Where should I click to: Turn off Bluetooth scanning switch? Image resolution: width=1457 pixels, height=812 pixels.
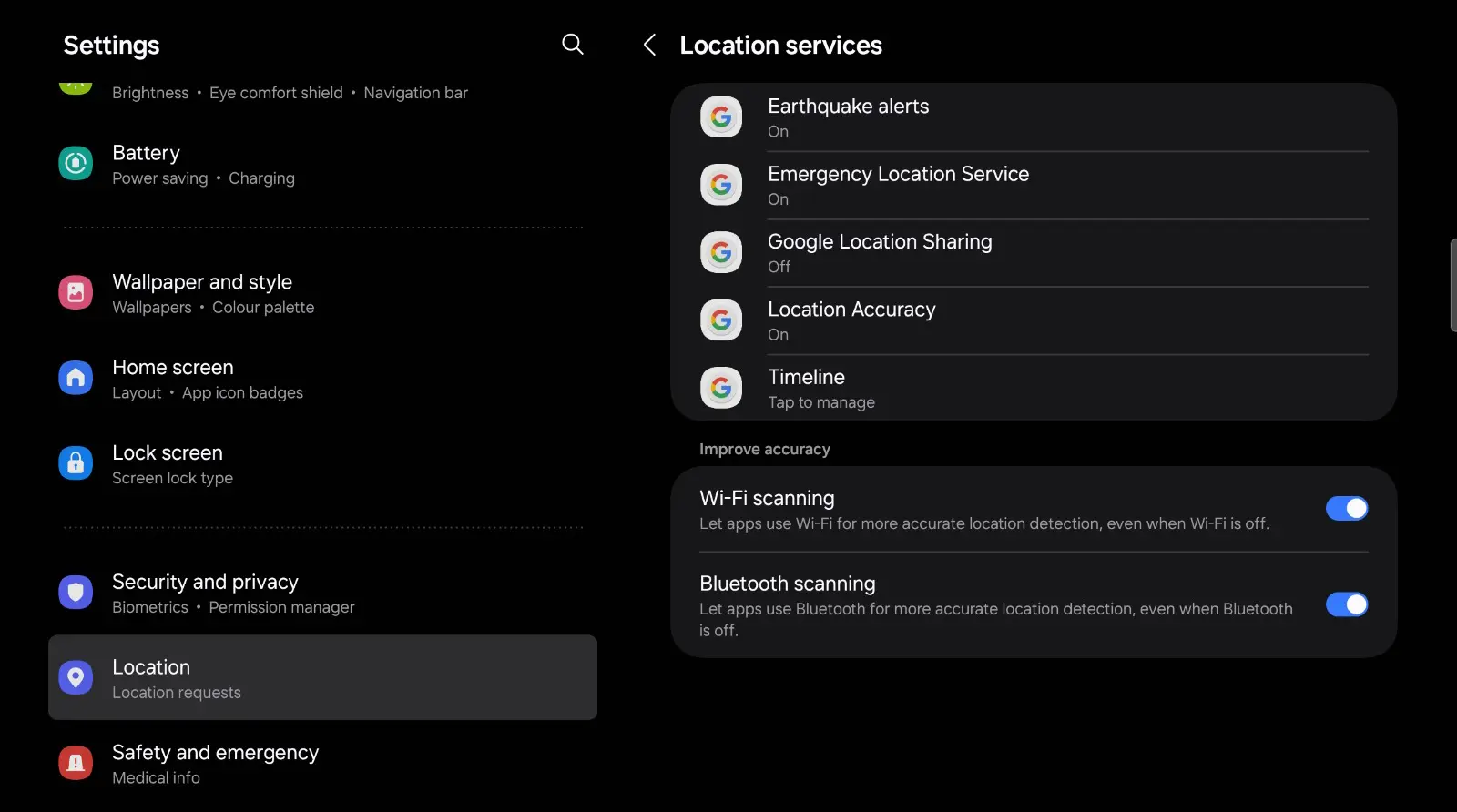point(1347,604)
